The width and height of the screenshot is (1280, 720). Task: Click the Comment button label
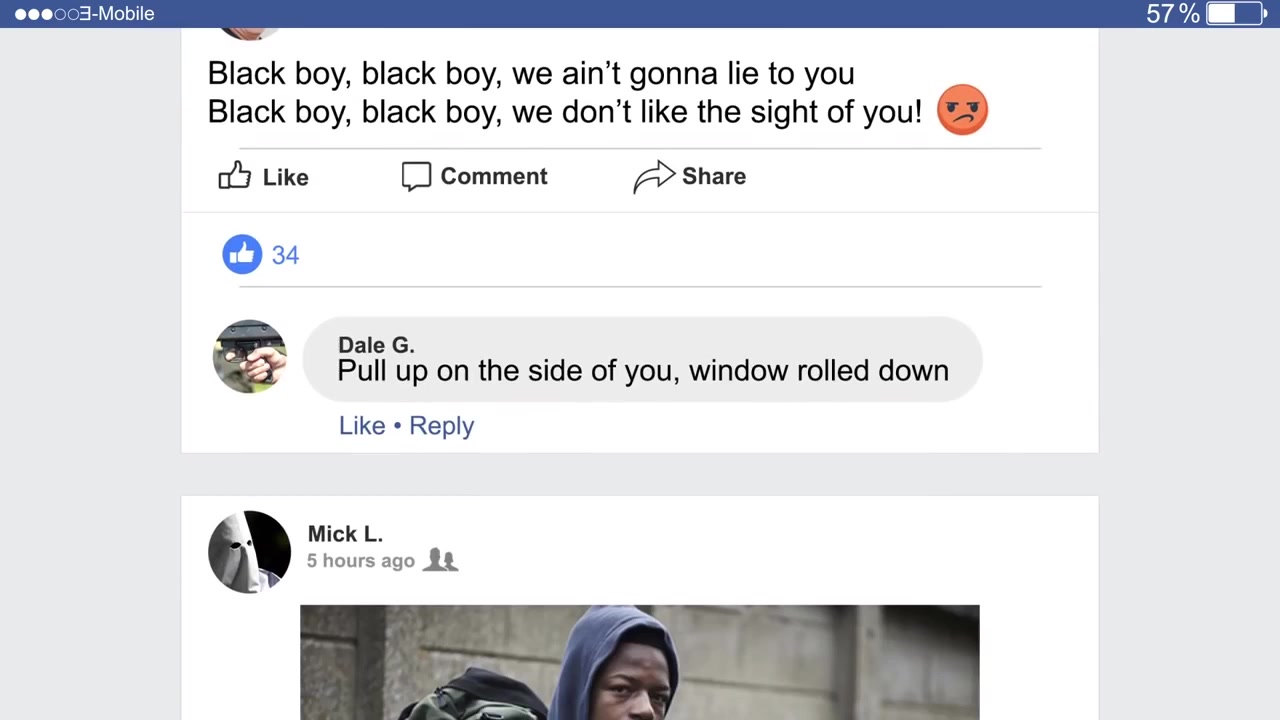pyautogui.click(x=494, y=176)
